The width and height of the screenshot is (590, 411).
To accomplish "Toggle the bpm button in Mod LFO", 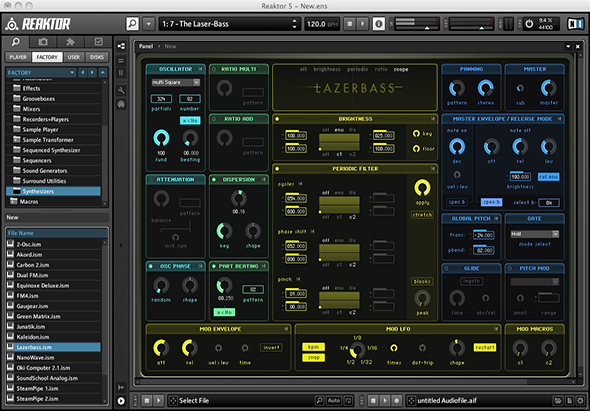I will [x=313, y=347].
